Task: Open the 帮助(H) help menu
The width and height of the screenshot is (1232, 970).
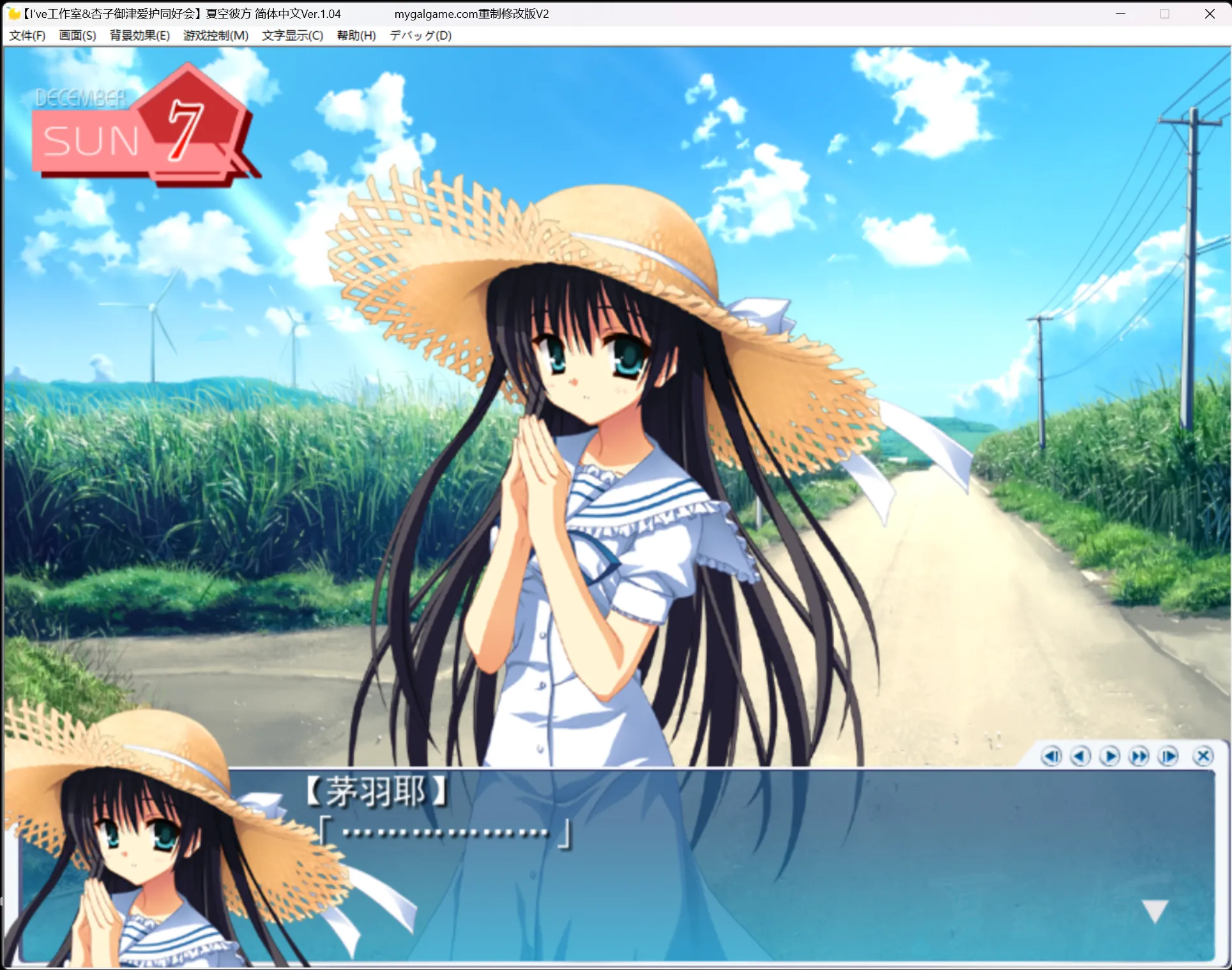Action: tap(358, 36)
